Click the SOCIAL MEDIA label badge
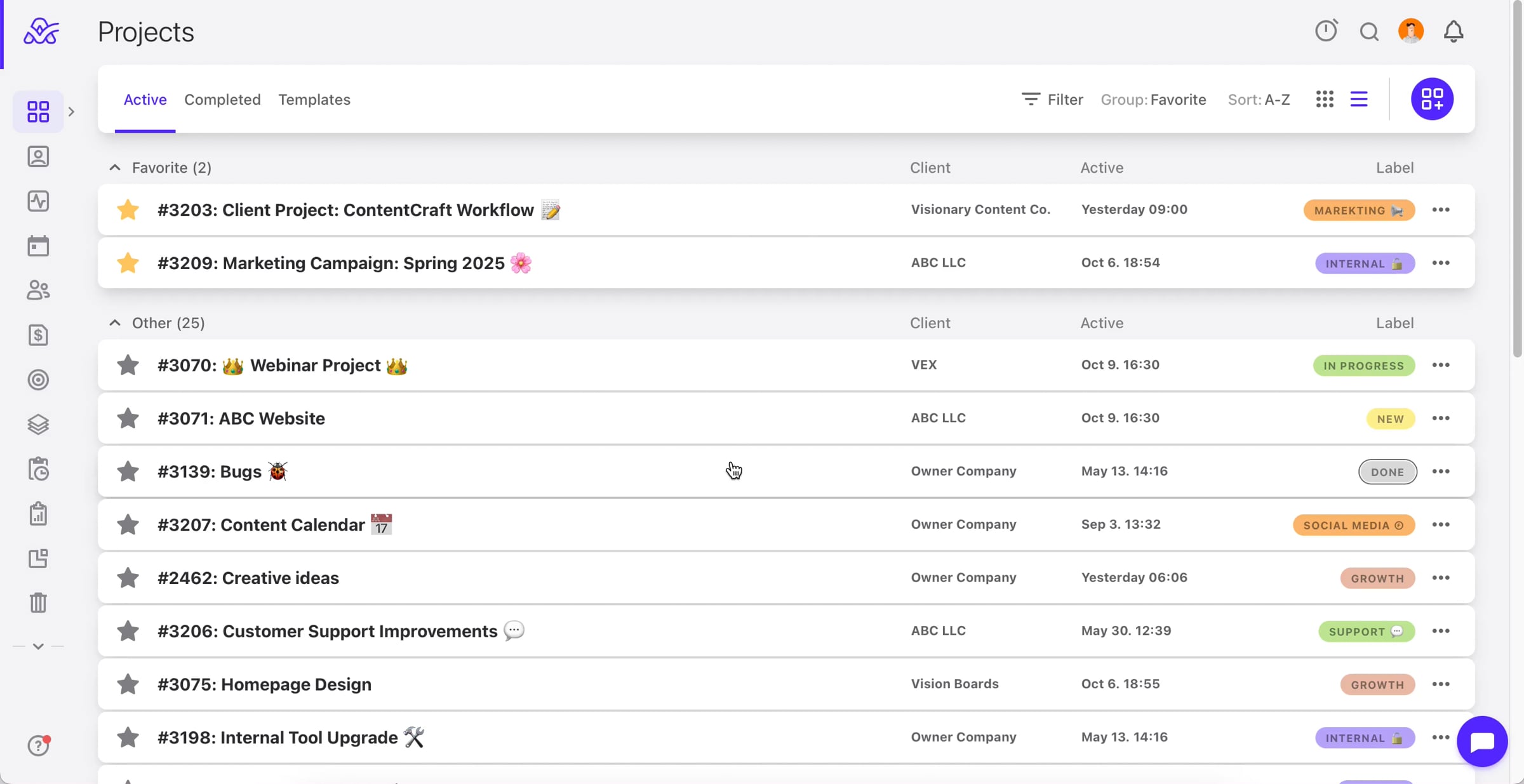Viewport: 1524px width, 784px height. pyautogui.click(x=1354, y=525)
